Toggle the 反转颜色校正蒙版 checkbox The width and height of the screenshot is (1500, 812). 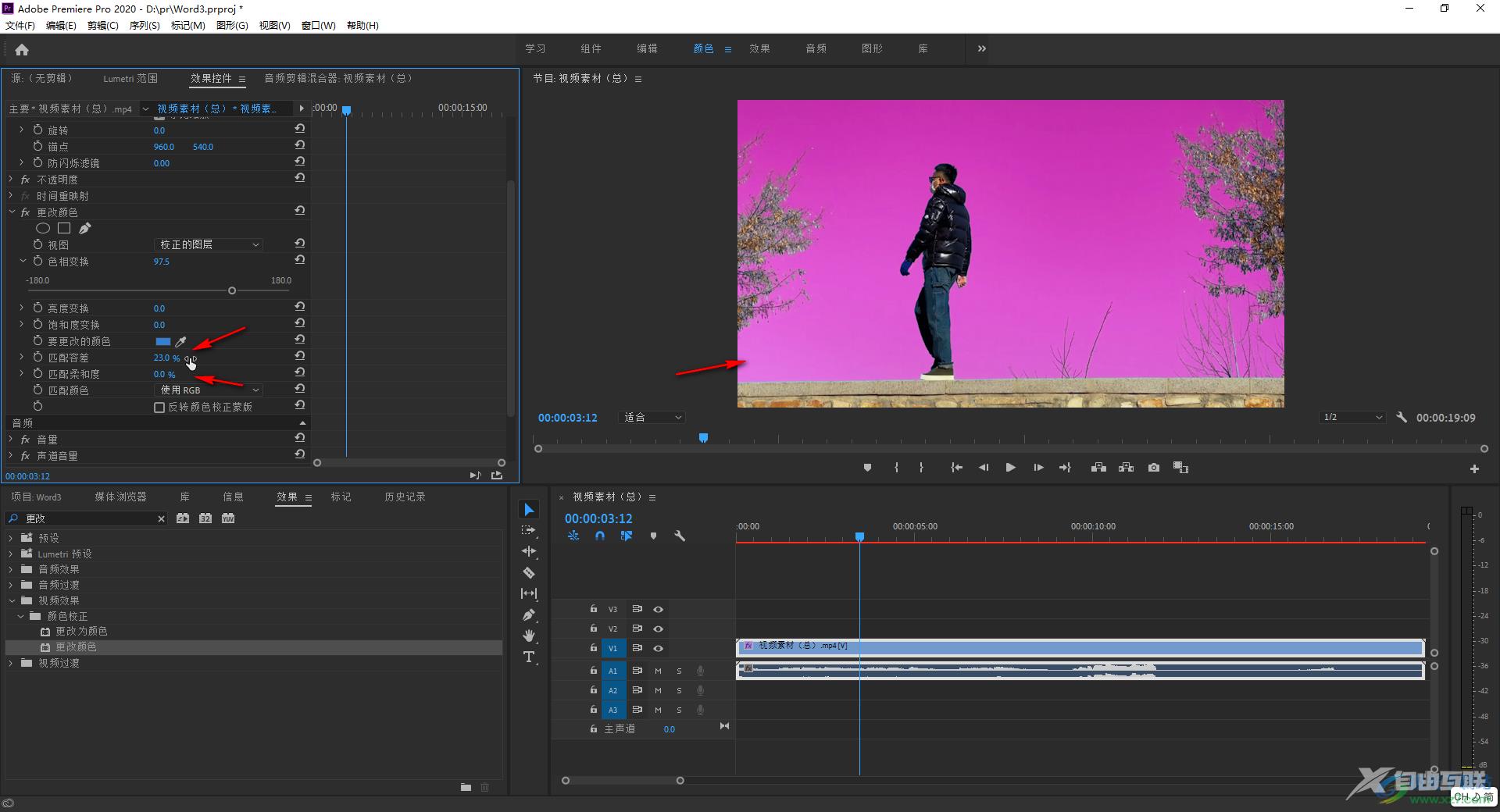click(x=159, y=408)
